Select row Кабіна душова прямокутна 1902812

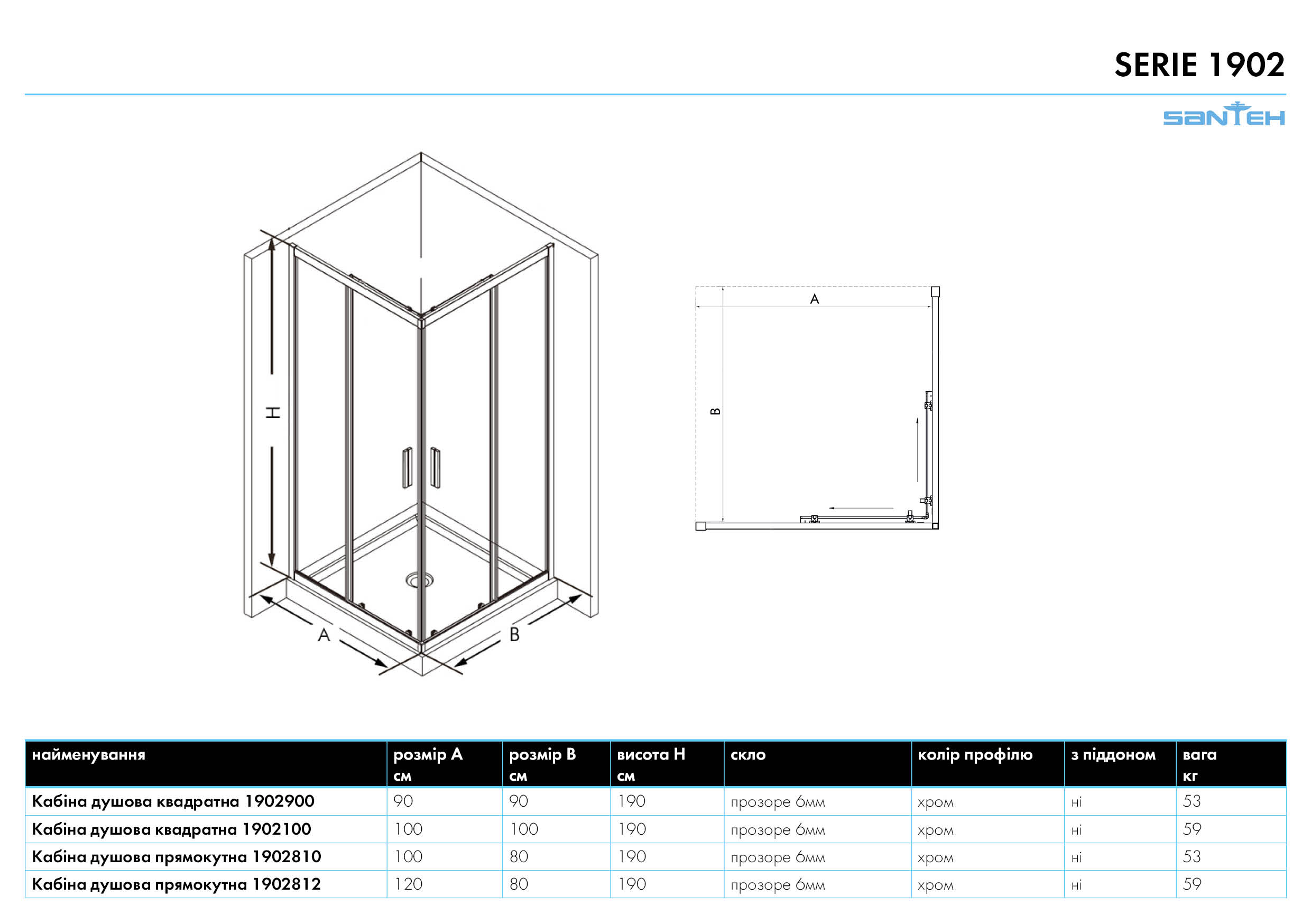(x=177, y=884)
